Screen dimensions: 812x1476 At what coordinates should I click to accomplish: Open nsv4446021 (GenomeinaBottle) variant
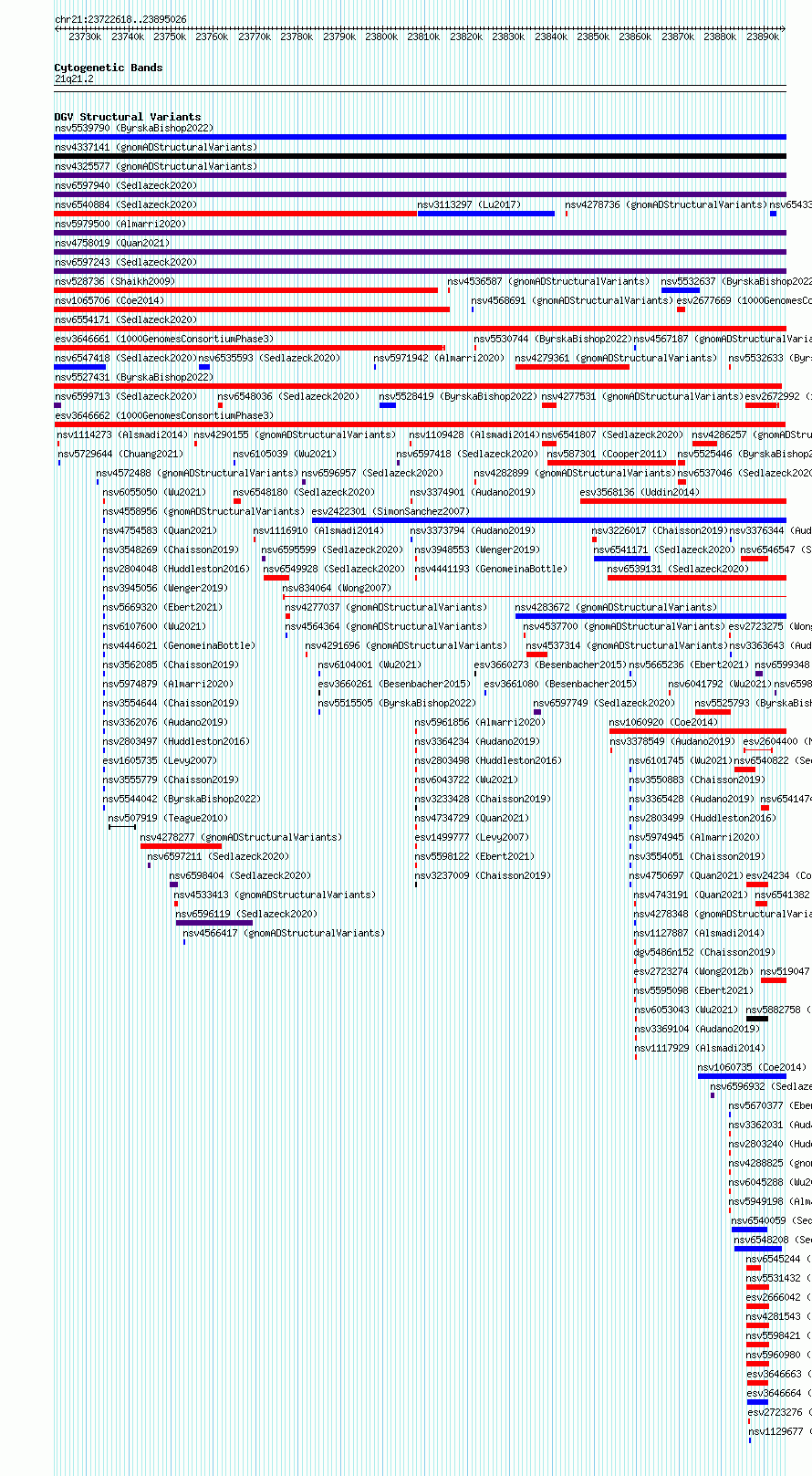click(178, 645)
